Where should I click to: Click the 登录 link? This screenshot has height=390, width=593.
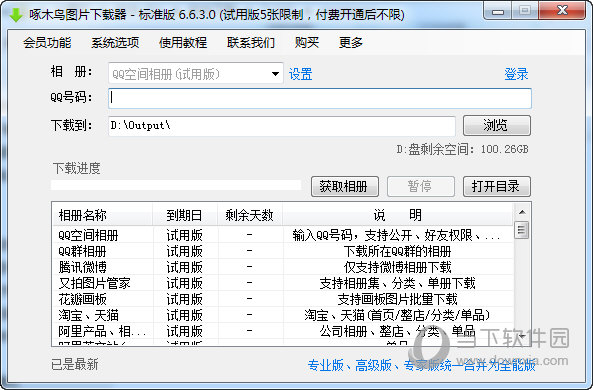(516, 74)
